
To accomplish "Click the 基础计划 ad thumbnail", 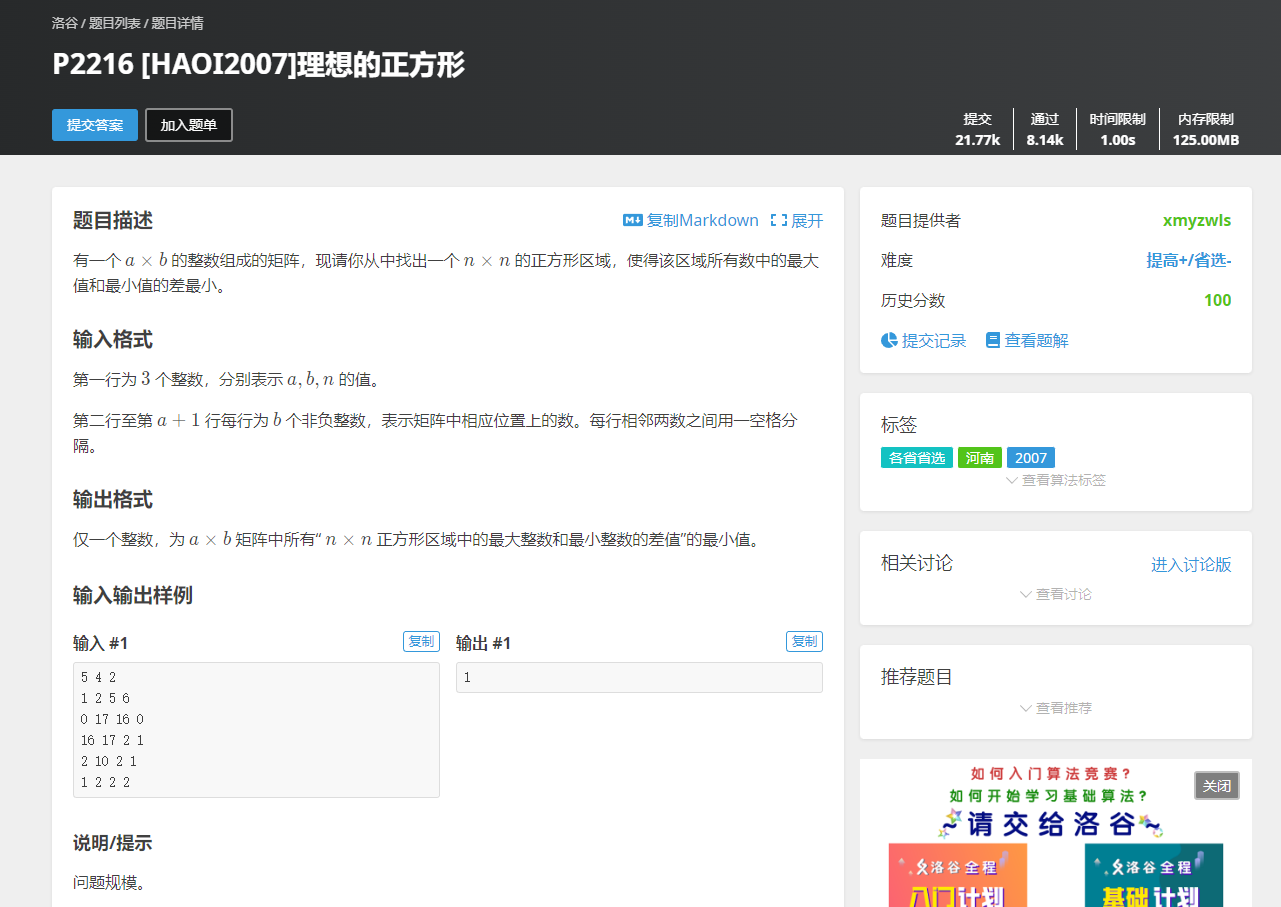I will 1153,875.
